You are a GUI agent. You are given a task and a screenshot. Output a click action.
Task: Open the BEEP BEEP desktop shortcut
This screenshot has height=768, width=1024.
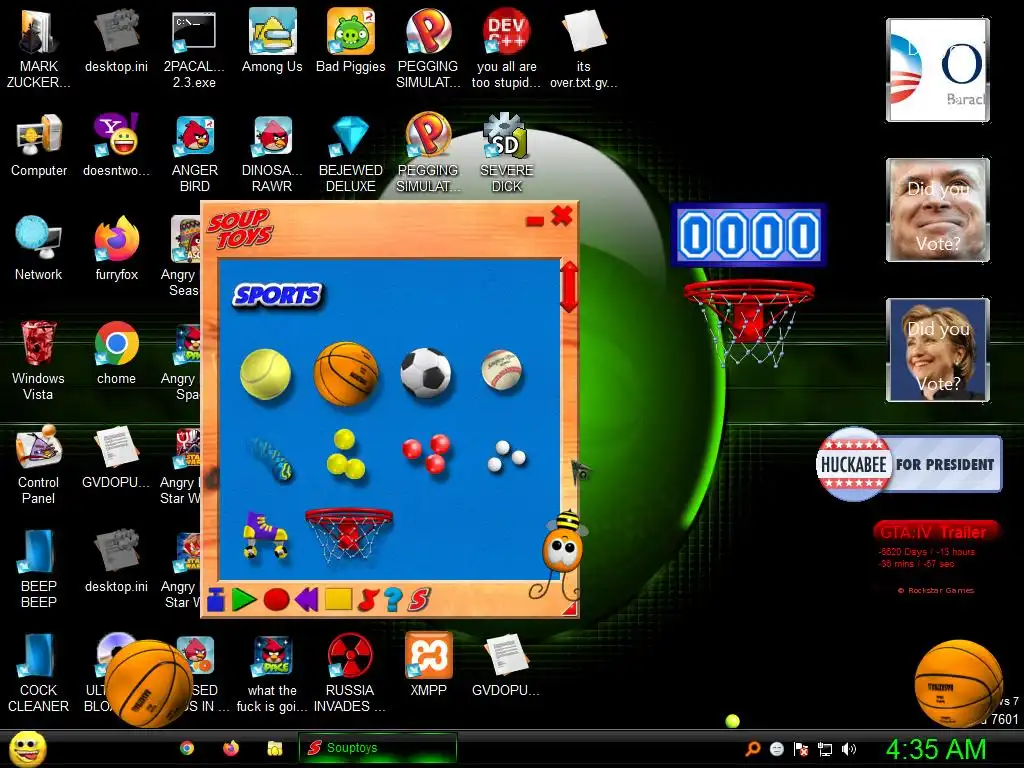pyautogui.click(x=39, y=568)
